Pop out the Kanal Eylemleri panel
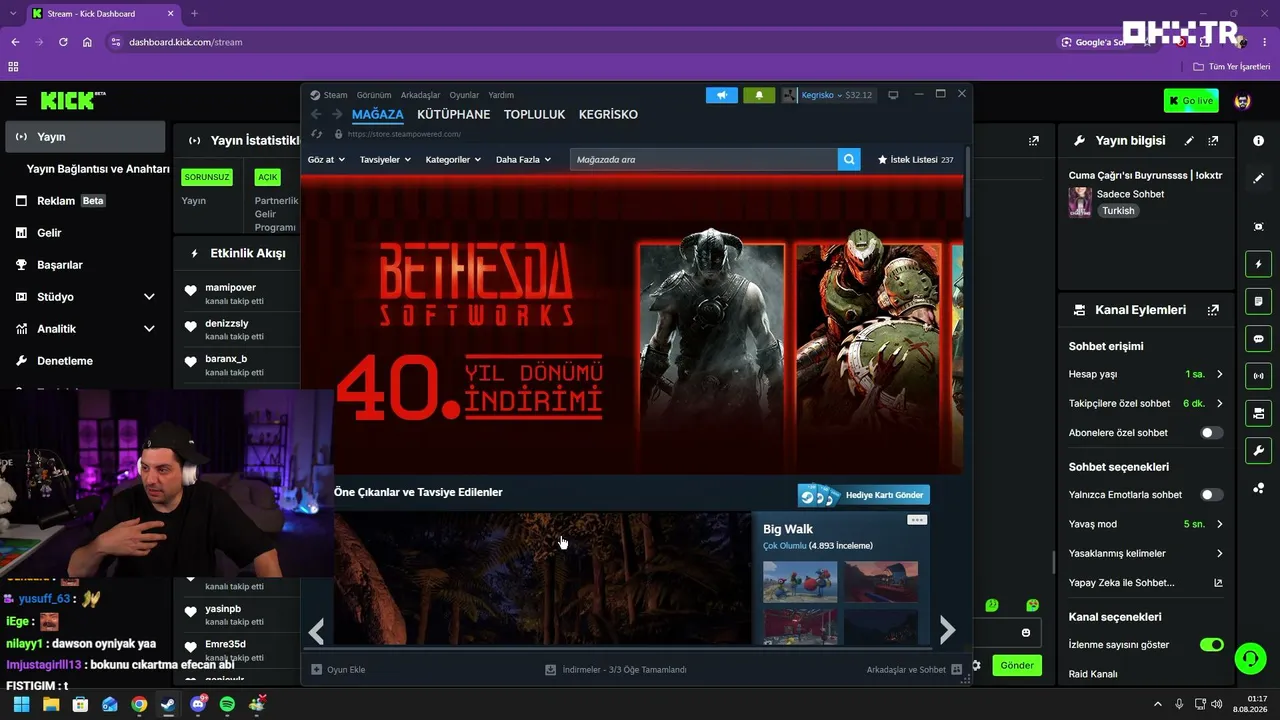The image size is (1280, 720). 1213,310
